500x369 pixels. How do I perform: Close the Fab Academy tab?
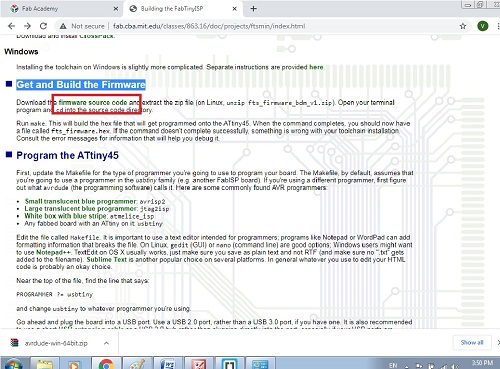116,9
